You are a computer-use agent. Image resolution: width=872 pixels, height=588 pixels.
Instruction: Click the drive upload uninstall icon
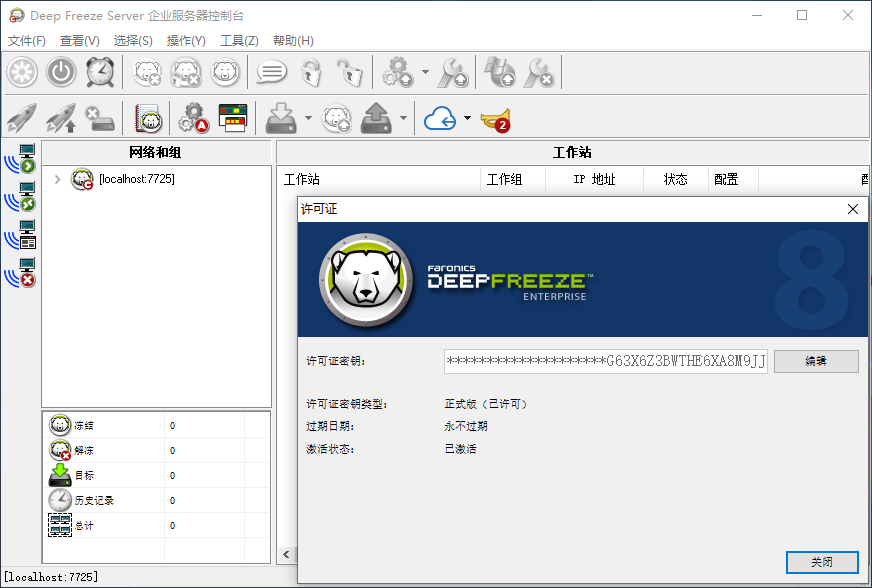click(376, 118)
